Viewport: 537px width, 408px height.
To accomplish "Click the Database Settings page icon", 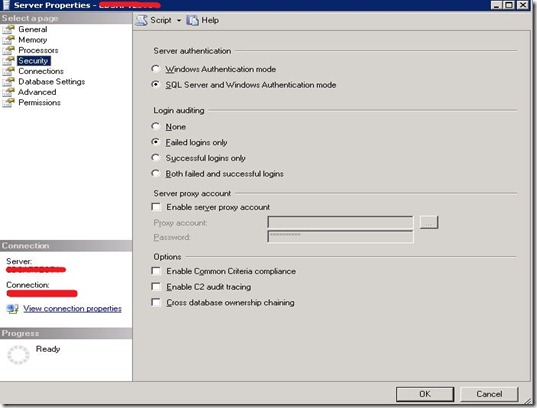I will (8, 82).
